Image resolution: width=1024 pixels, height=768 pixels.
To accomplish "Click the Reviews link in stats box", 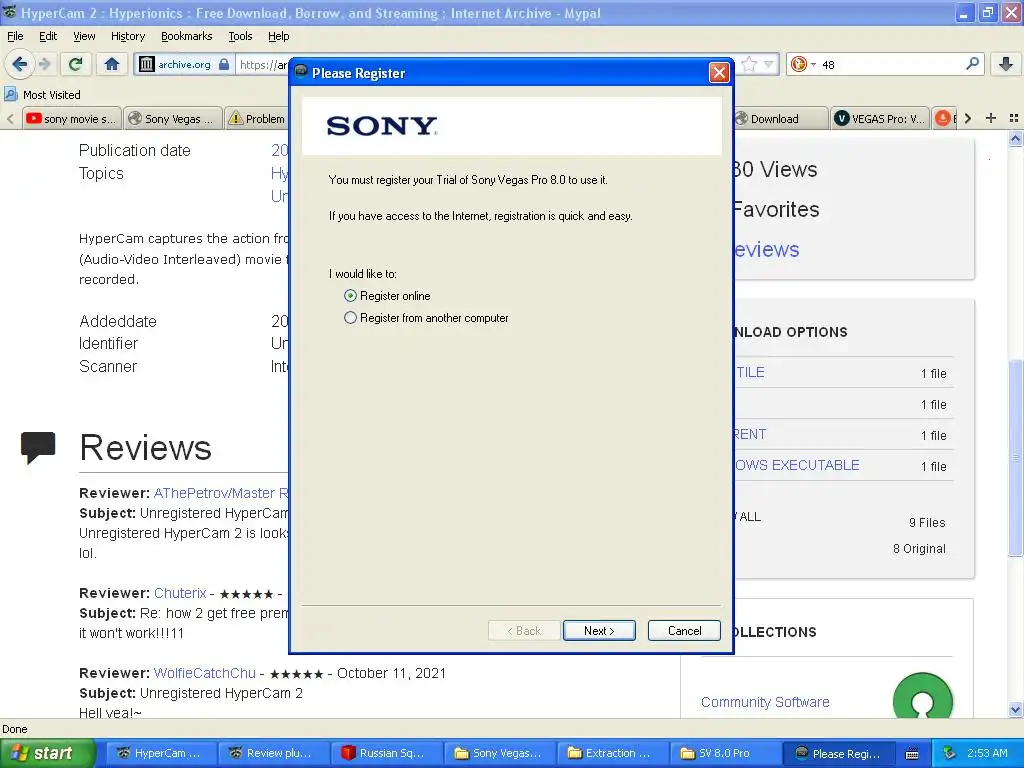I will click(x=766, y=249).
